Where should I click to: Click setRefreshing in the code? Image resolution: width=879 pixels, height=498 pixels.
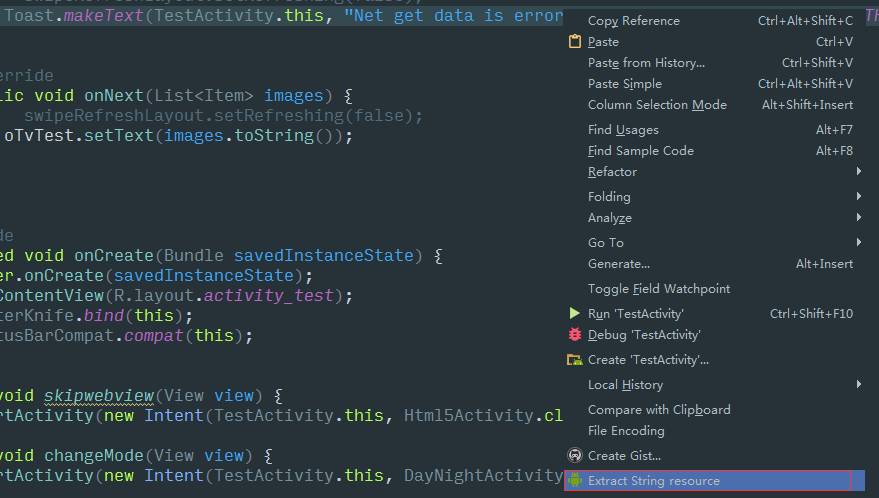279,116
